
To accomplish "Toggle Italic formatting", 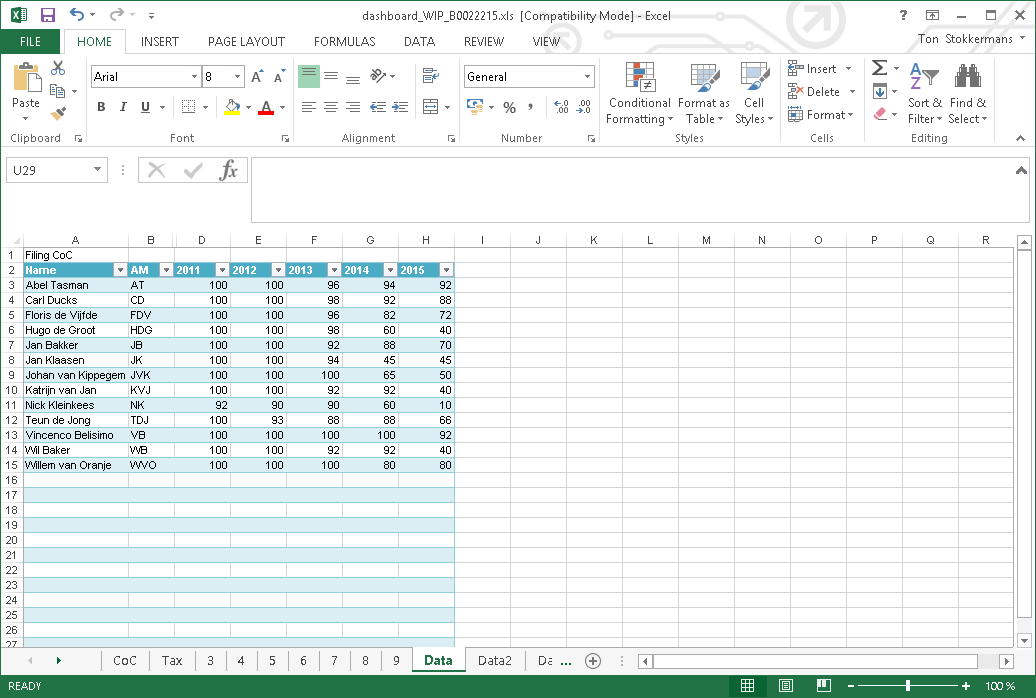I will point(123,106).
